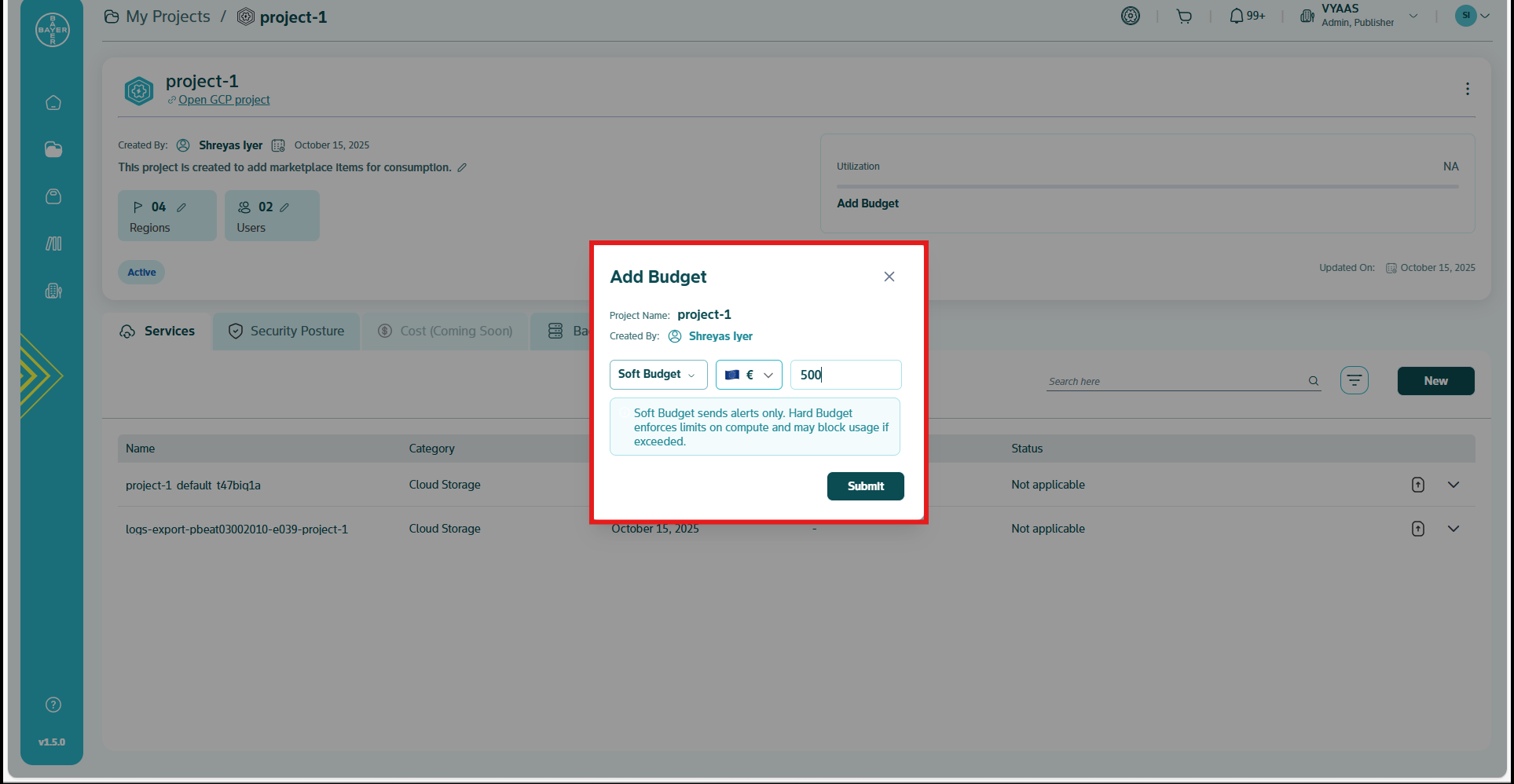Submit the Add Budget form
The image size is (1514, 784).
pos(865,486)
